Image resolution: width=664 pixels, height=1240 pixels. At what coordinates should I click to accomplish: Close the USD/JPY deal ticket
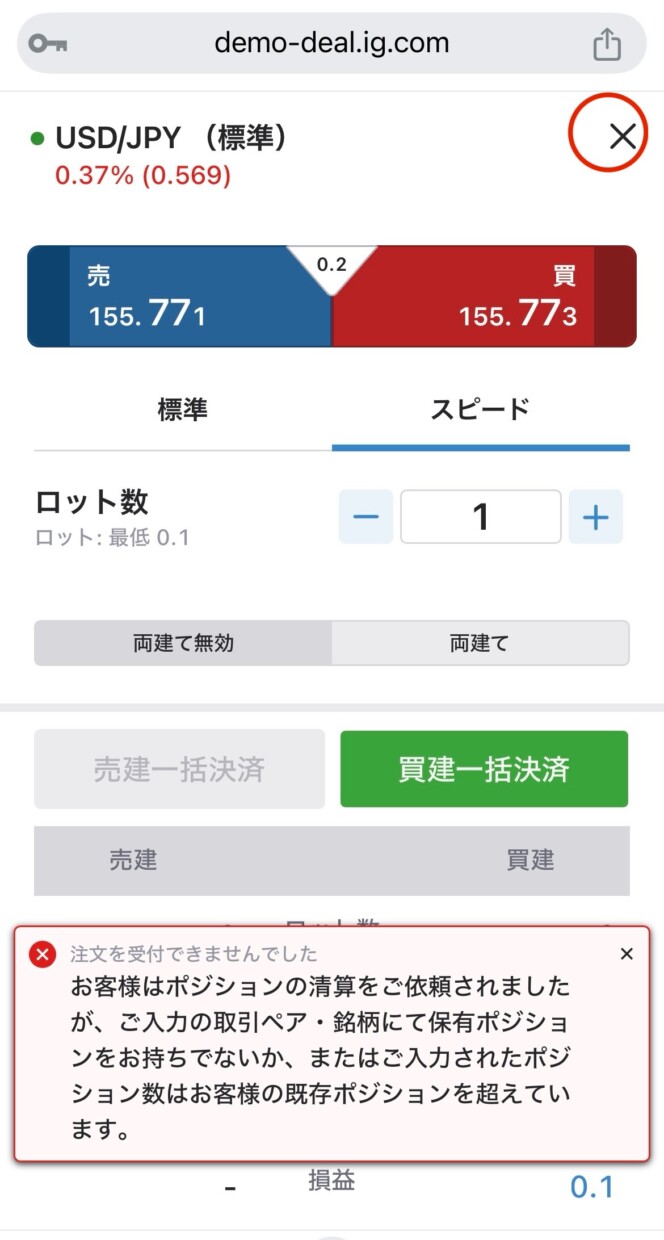pos(622,137)
